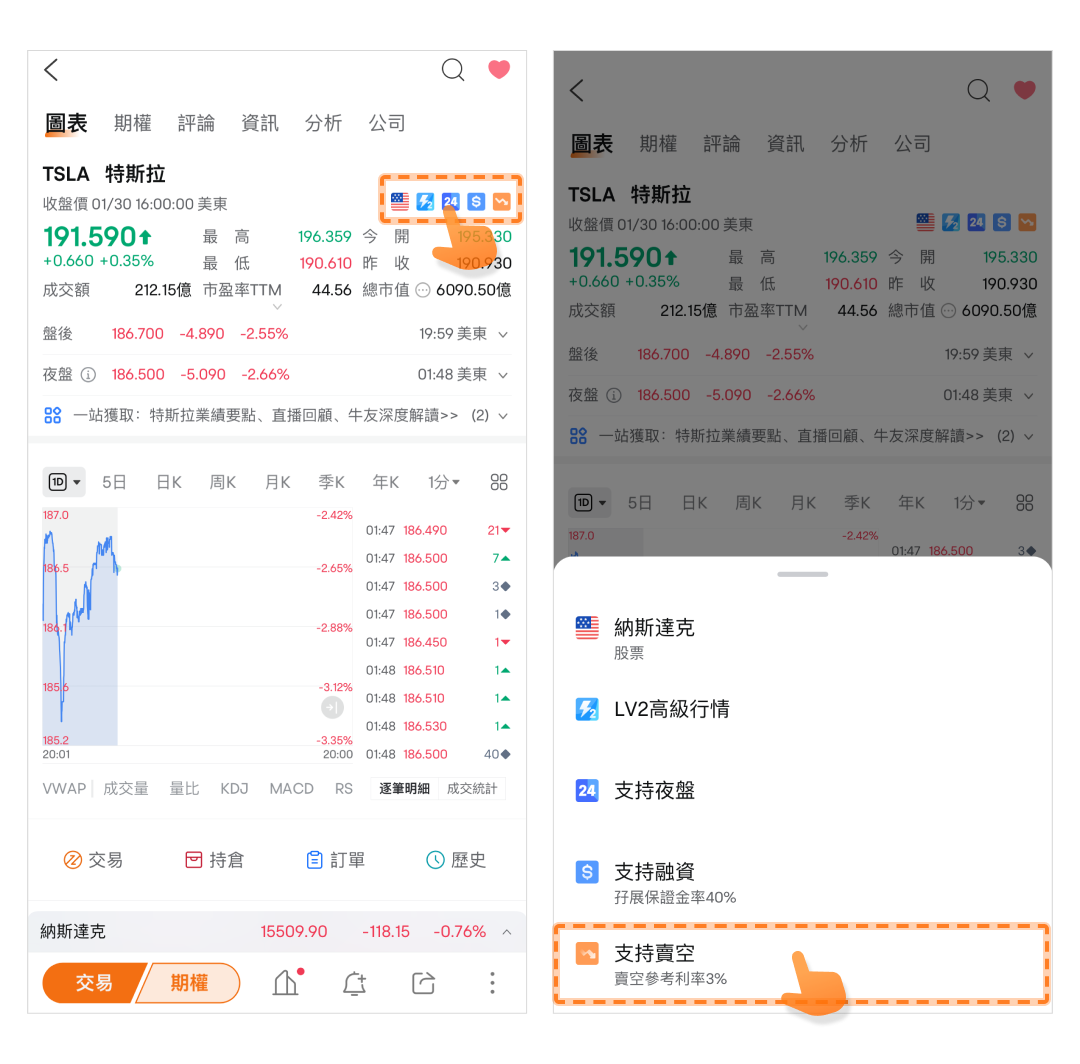Tap the orange 交易 trade button
This screenshot has width=1080, height=1064.
pyautogui.click(x=94, y=983)
